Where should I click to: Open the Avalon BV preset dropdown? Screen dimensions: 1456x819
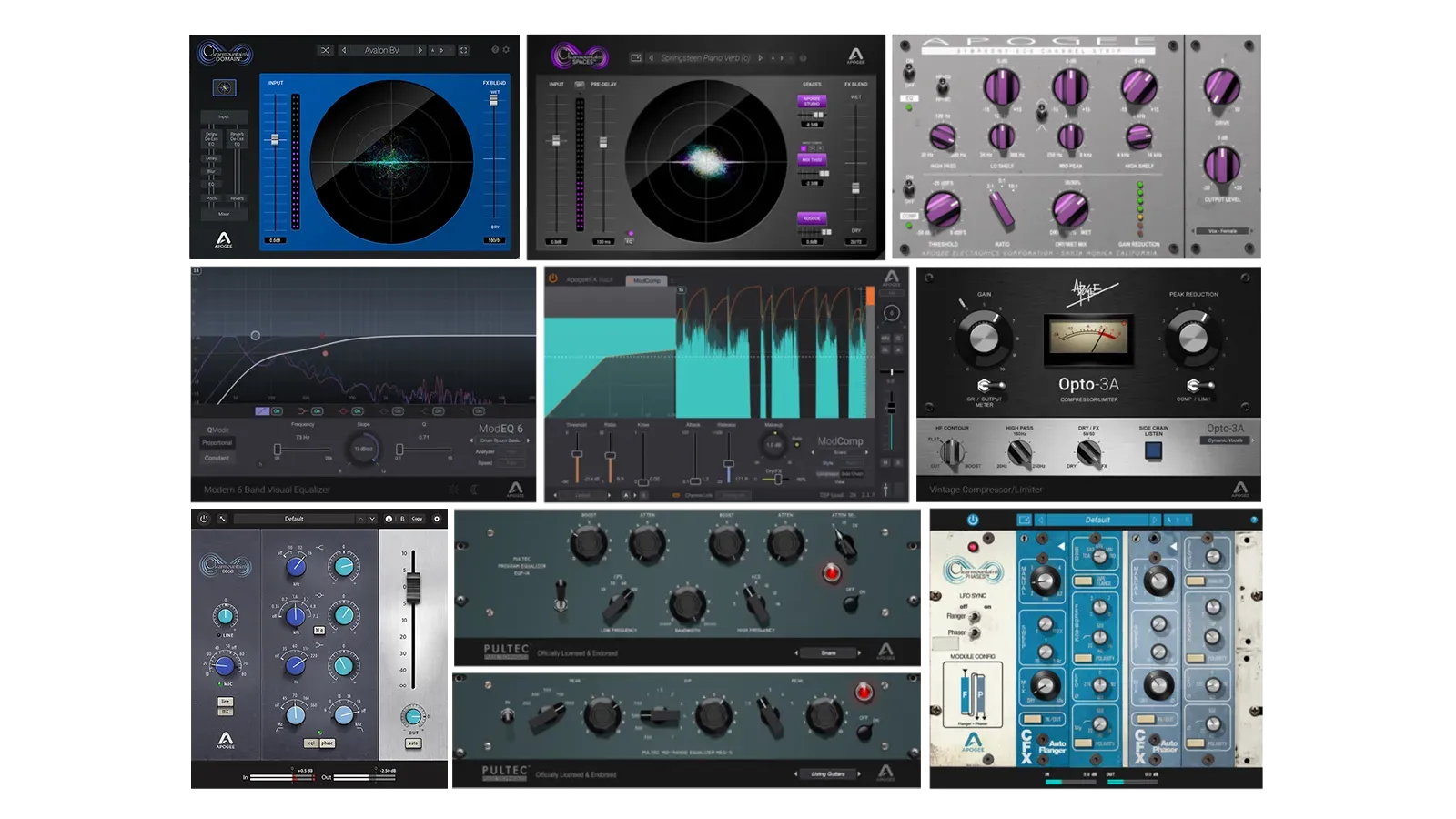click(381, 50)
